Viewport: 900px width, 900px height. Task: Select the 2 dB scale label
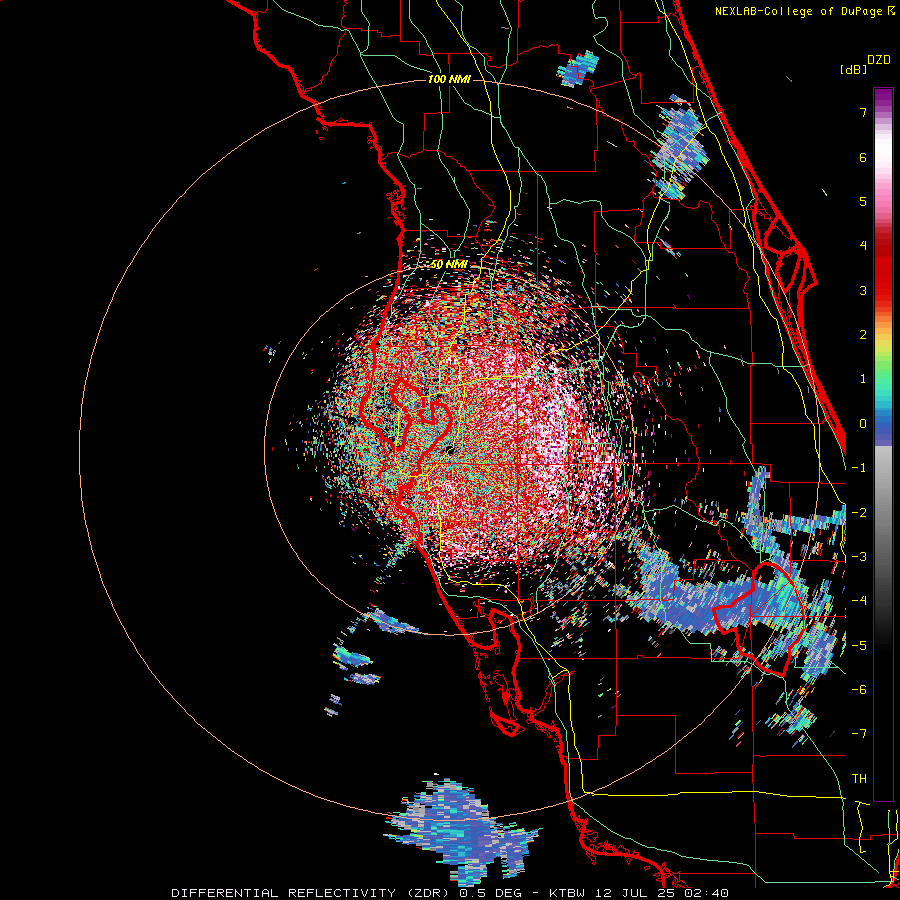pos(863,335)
